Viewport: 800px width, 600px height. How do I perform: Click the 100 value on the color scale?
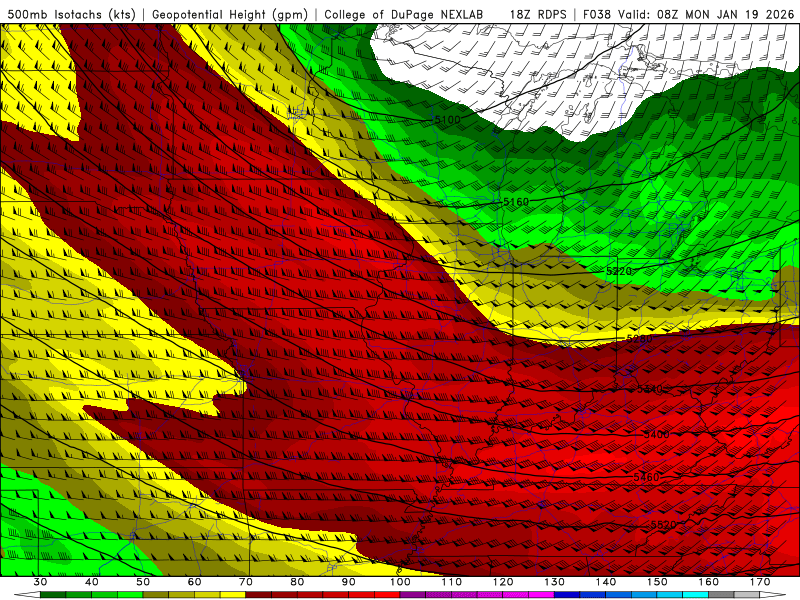click(x=401, y=582)
